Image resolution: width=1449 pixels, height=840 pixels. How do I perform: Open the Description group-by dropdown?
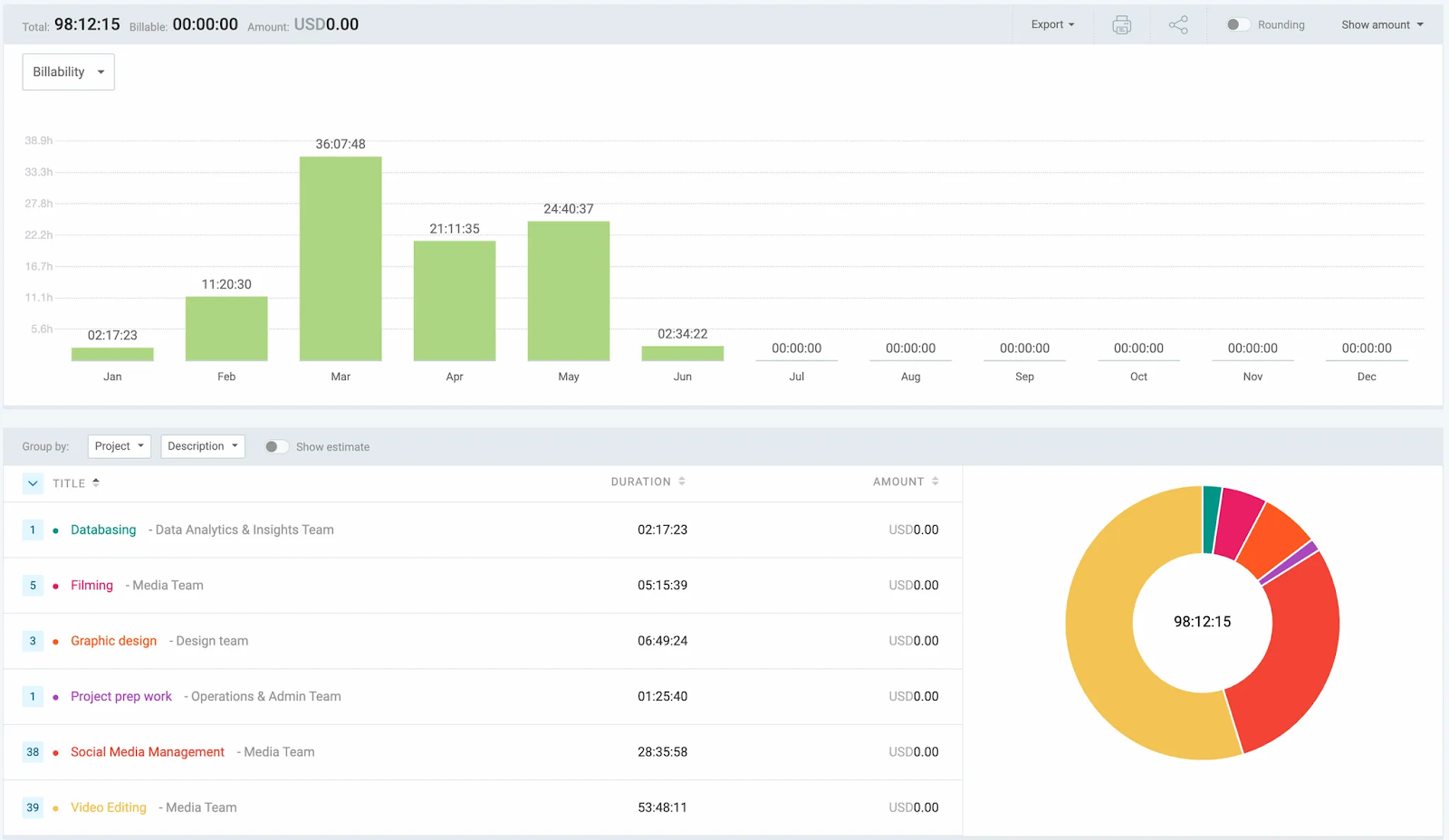203,446
